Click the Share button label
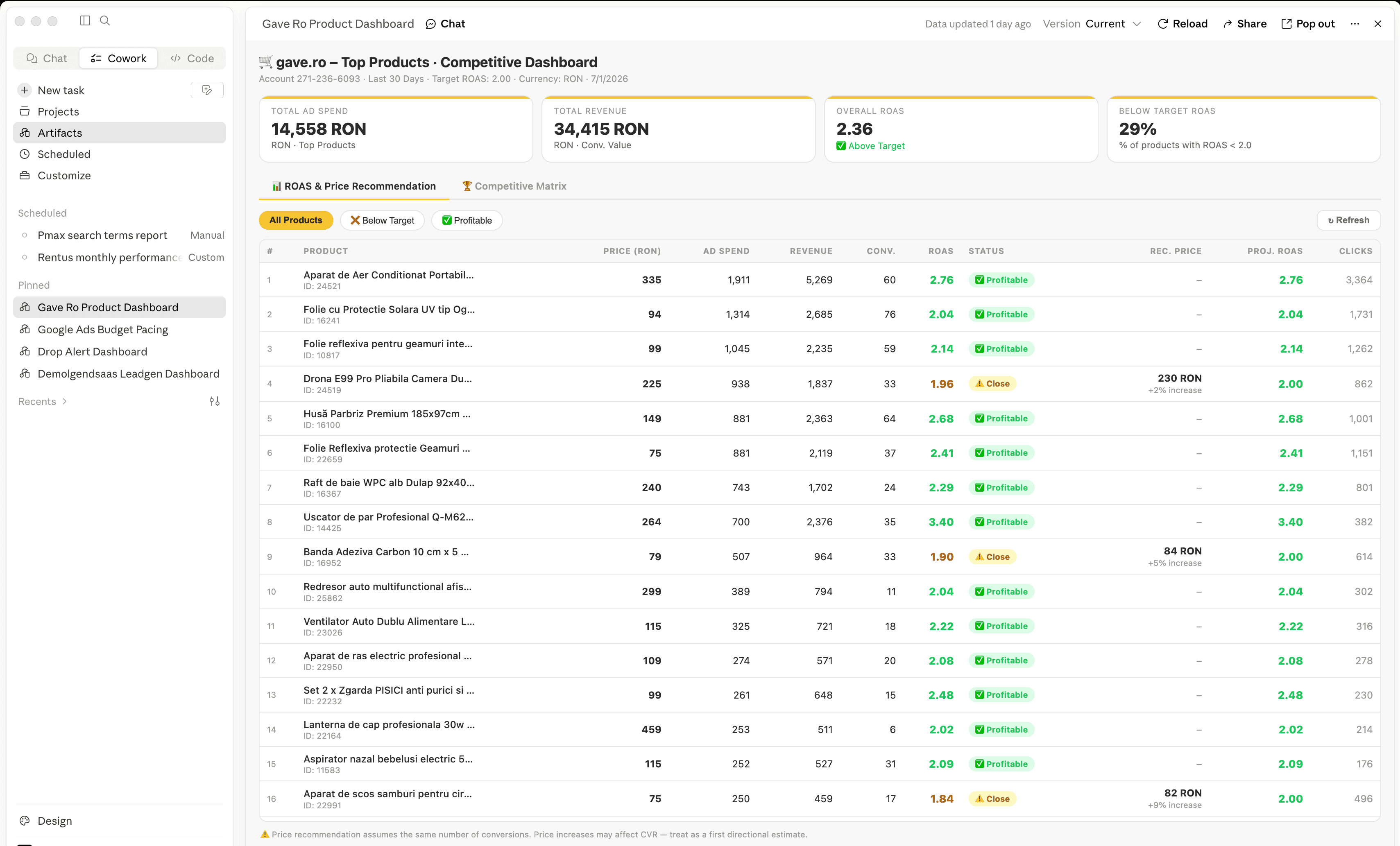Screen dimensions: 1400x846 [1252, 24]
